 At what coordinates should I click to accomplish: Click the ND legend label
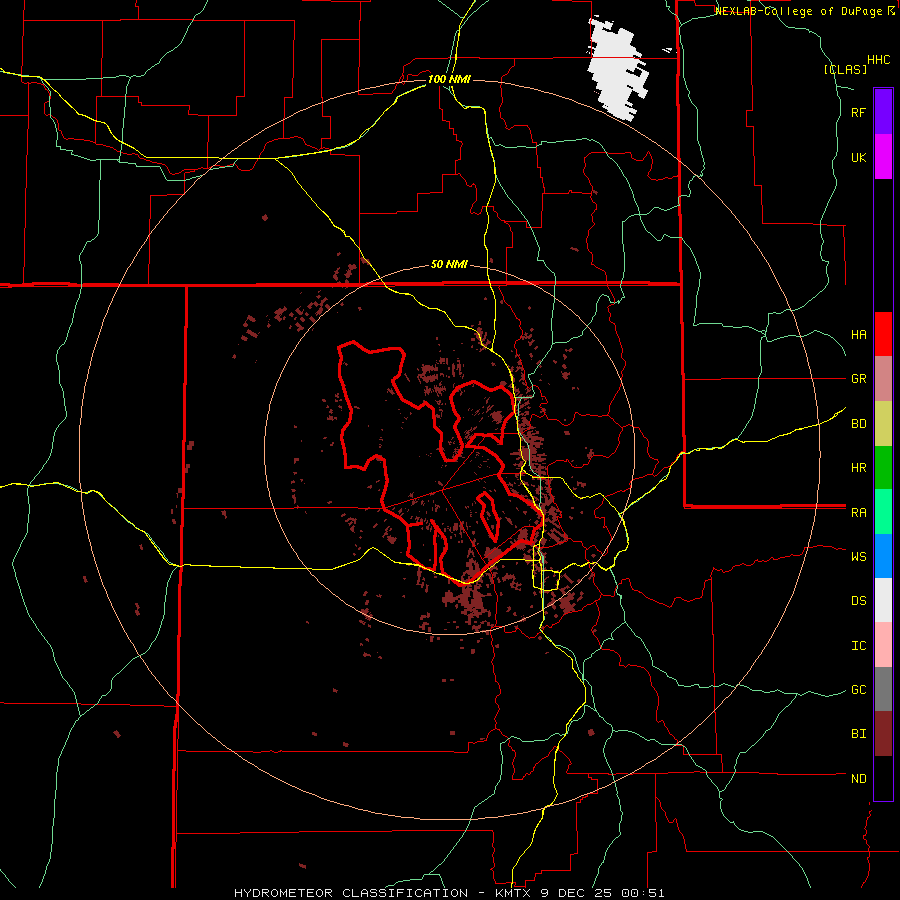click(x=858, y=779)
